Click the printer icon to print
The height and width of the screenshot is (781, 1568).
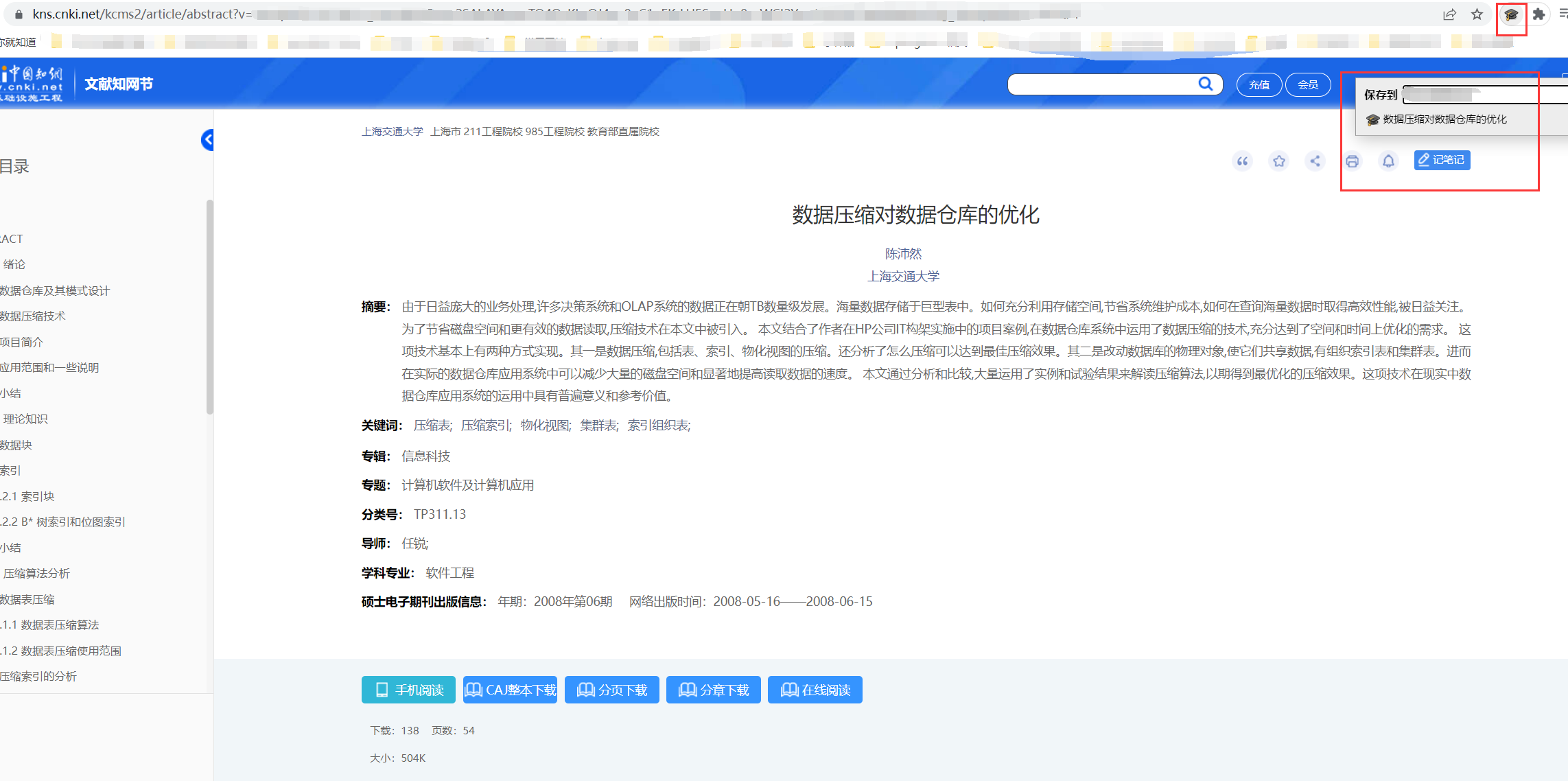click(1352, 161)
